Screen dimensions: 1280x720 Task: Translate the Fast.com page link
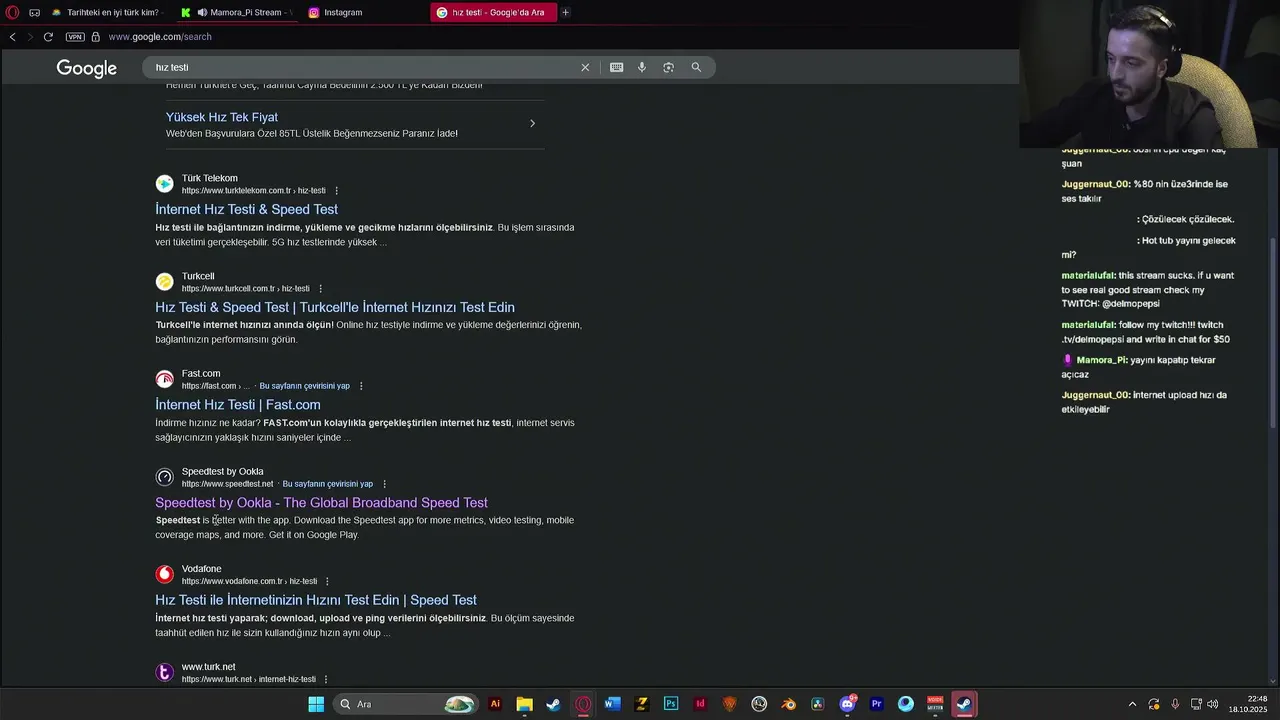pyautogui.click(x=304, y=386)
